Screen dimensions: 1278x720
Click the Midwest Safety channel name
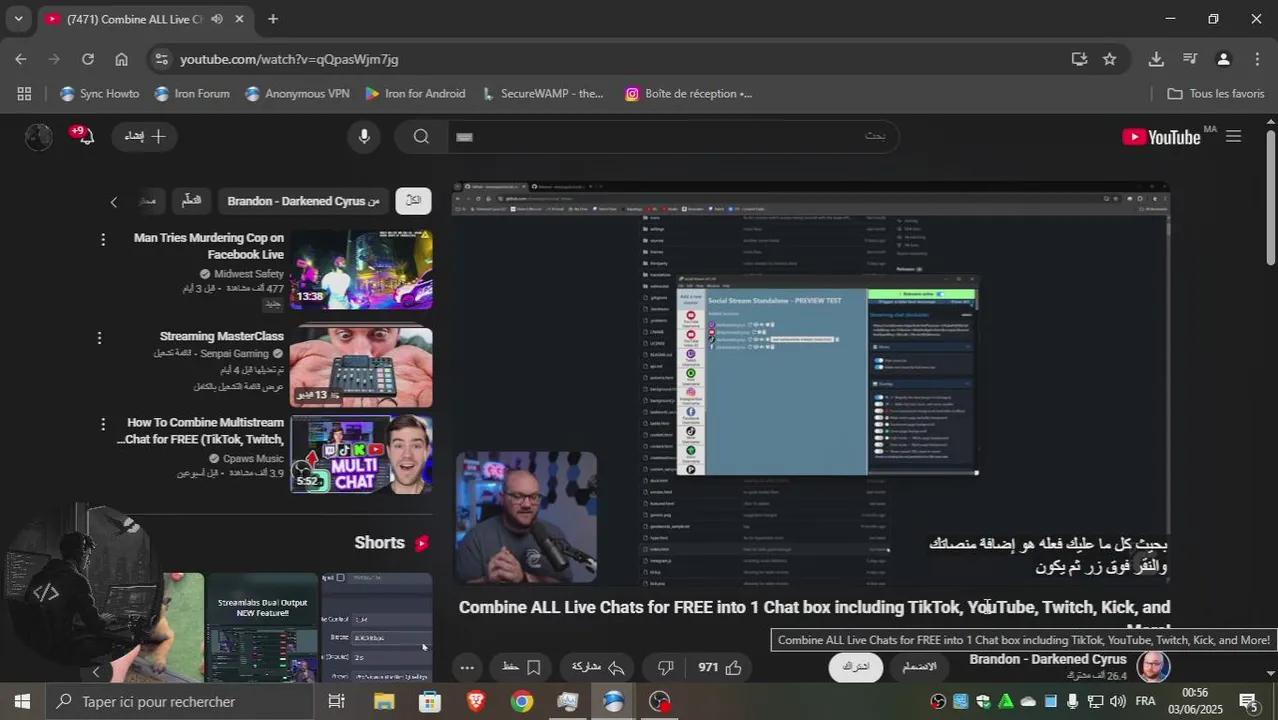point(249,274)
